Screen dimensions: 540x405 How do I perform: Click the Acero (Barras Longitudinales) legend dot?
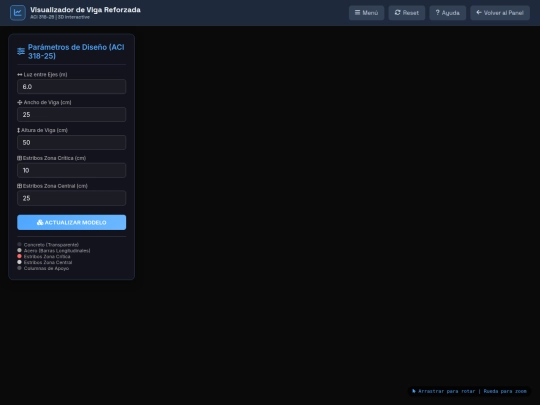pyautogui.click(x=19, y=250)
